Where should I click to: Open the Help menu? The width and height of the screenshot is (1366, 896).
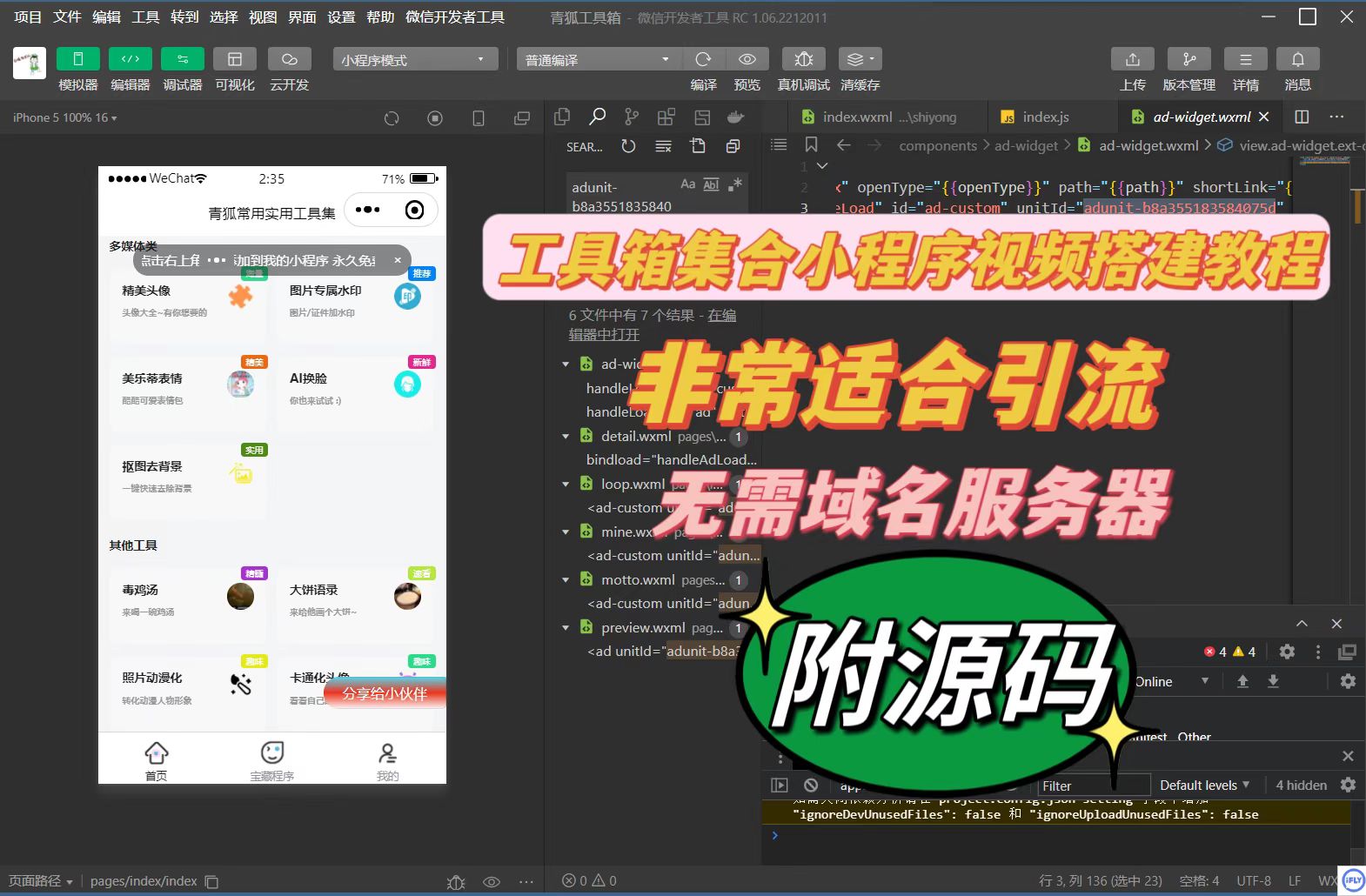tap(380, 17)
